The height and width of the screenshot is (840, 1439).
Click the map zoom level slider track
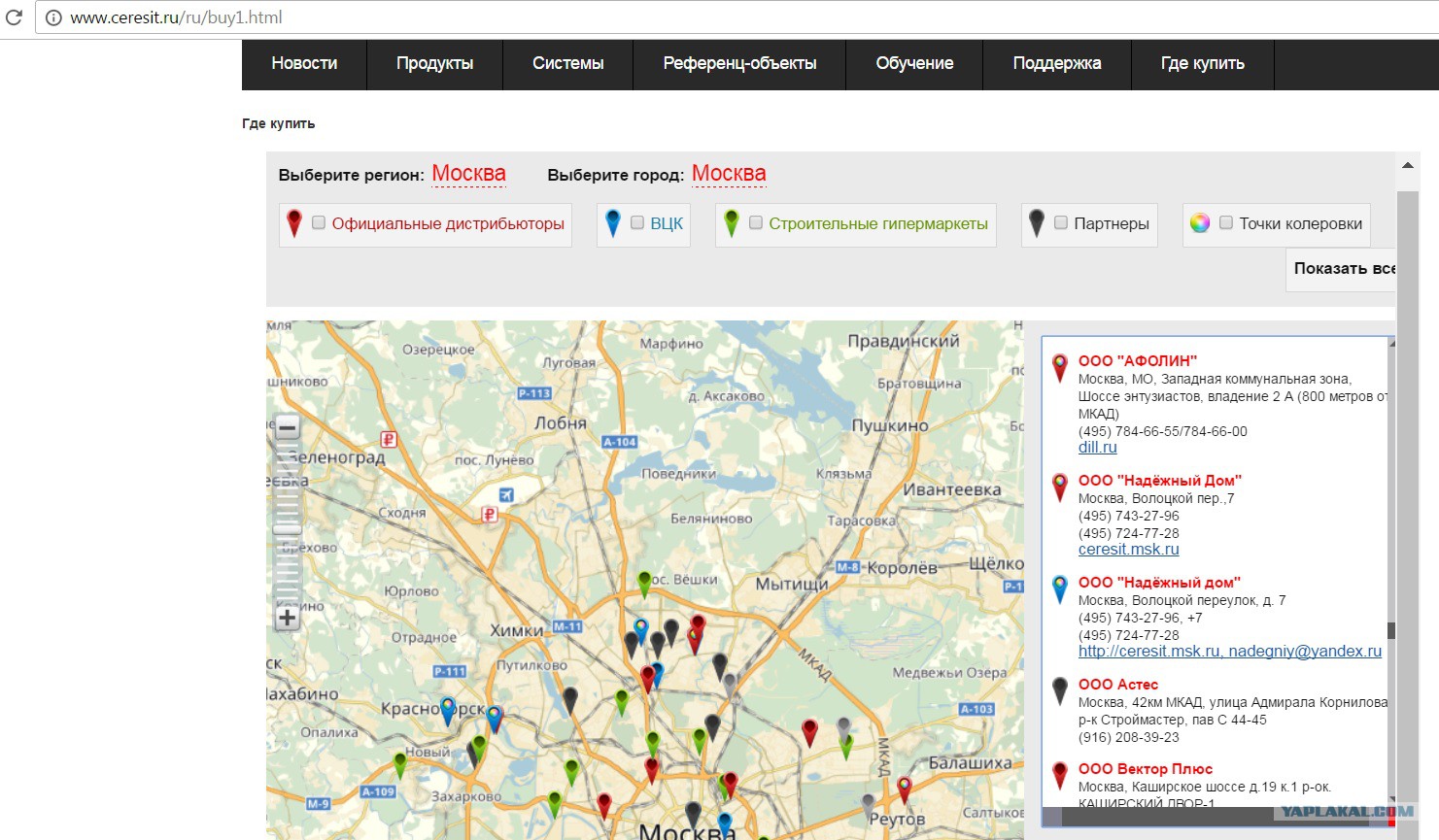point(287,544)
